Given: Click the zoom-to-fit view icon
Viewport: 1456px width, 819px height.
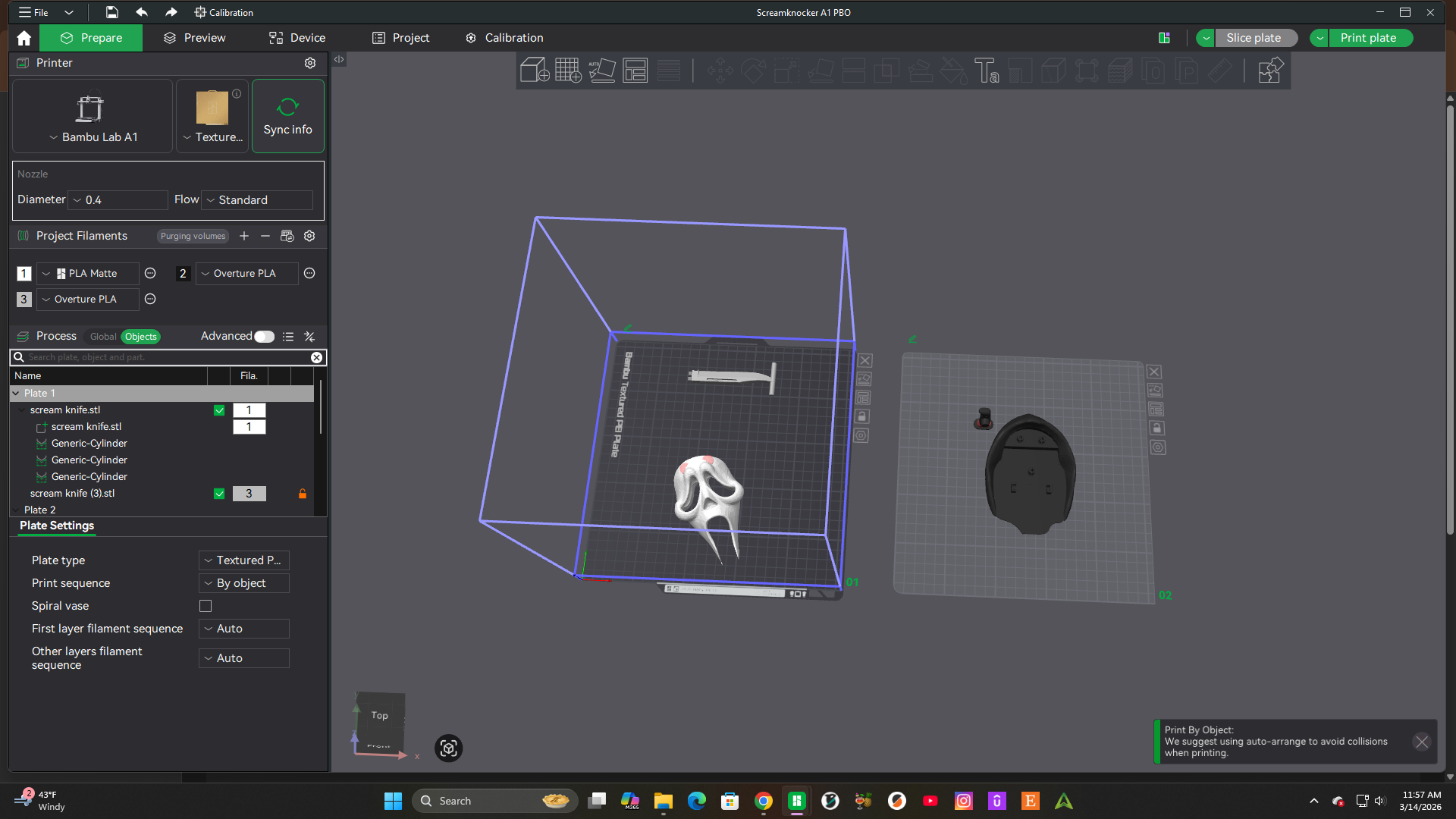Looking at the screenshot, I should (448, 748).
